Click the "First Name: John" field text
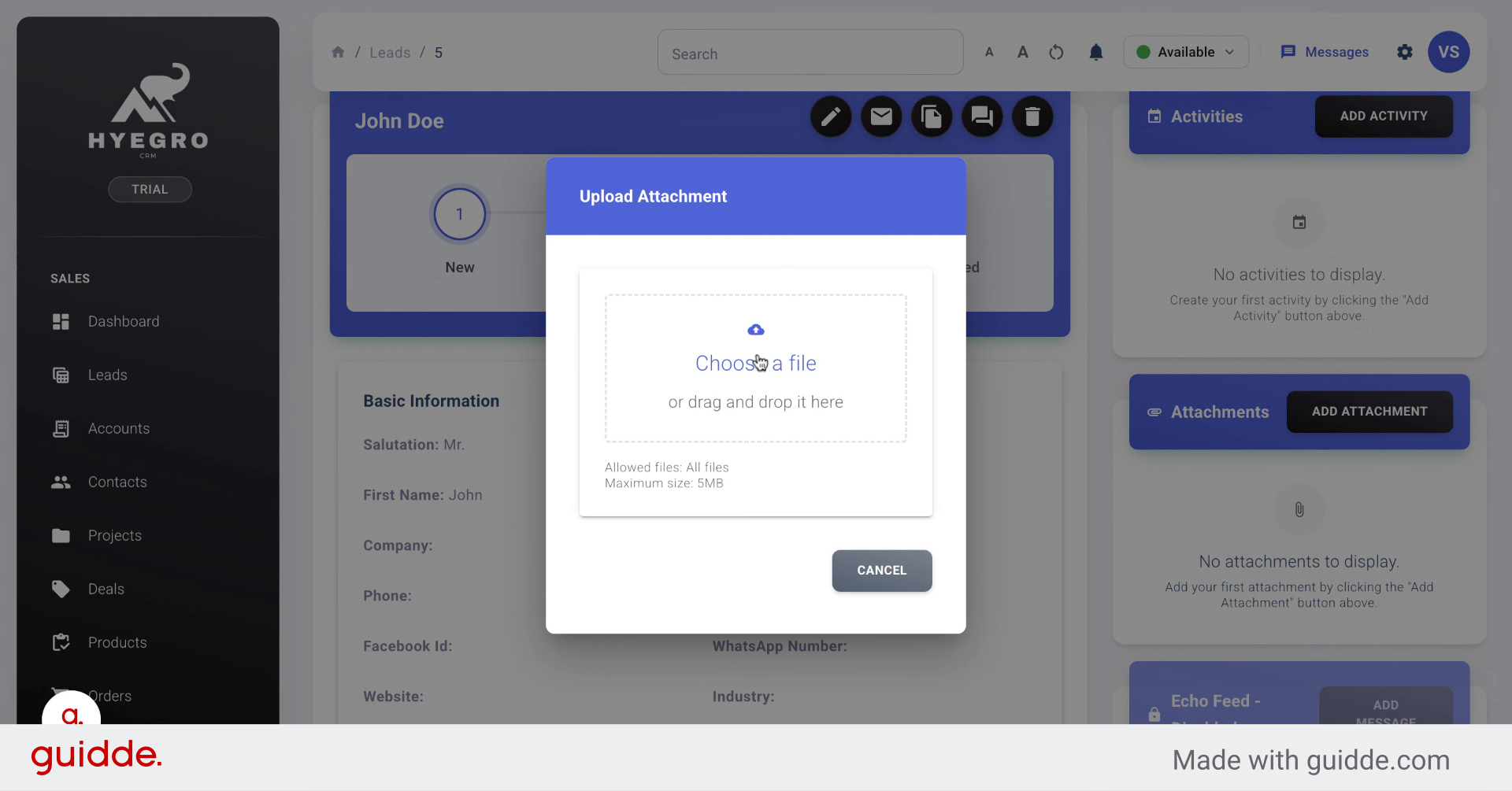The width and height of the screenshot is (1512, 791). pyautogui.click(x=423, y=495)
